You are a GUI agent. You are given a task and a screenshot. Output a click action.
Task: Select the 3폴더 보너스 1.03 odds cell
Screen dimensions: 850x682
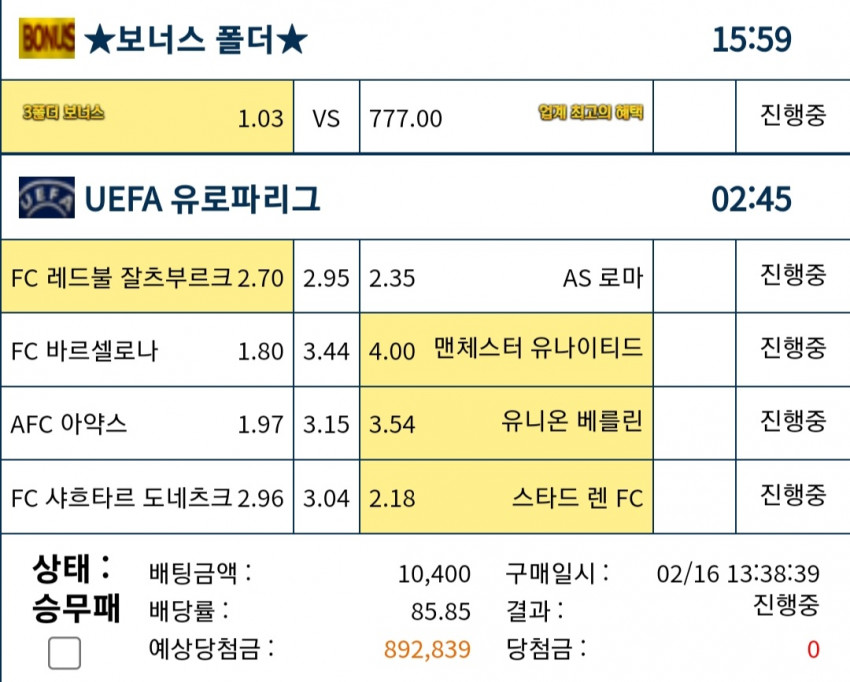(147, 117)
